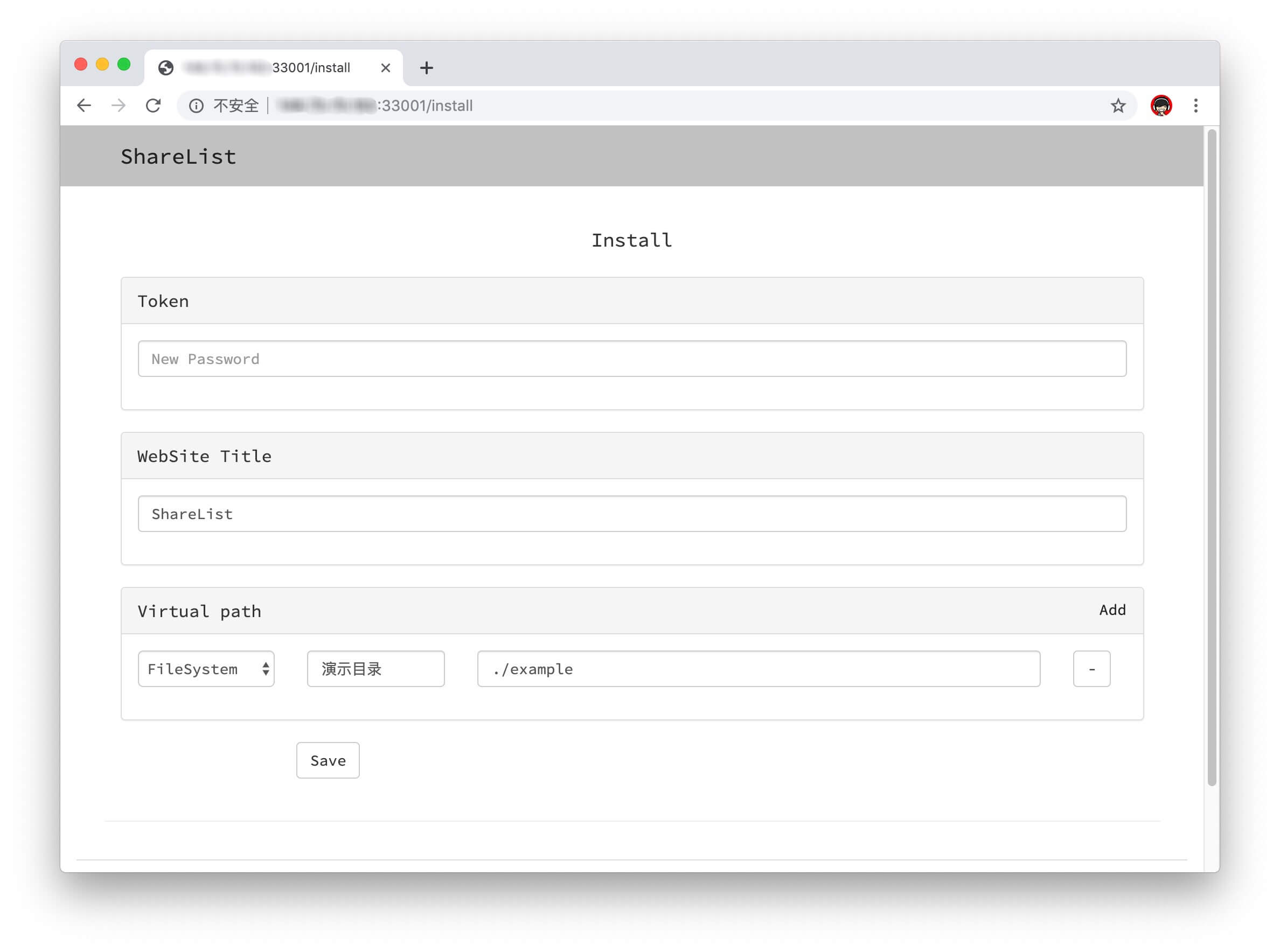Open a new browser tab

[x=426, y=68]
